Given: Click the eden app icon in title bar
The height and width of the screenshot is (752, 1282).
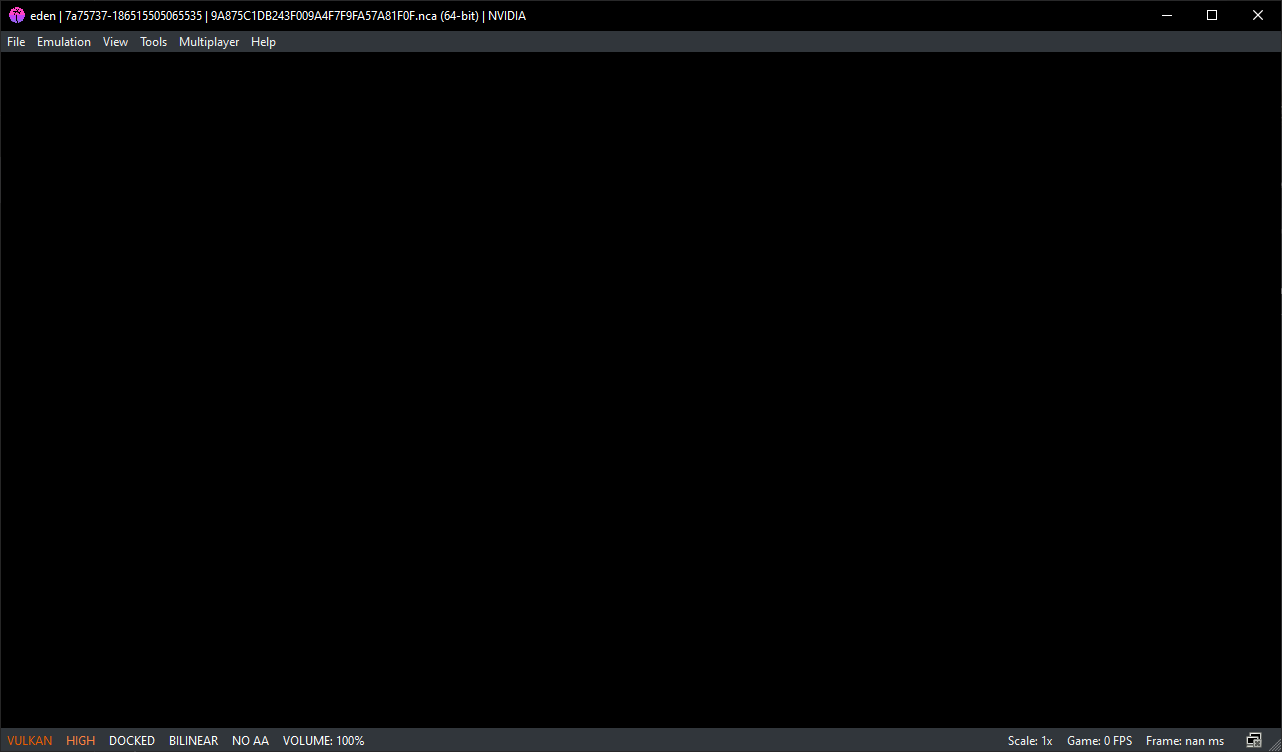Looking at the screenshot, I should [x=16, y=16].
